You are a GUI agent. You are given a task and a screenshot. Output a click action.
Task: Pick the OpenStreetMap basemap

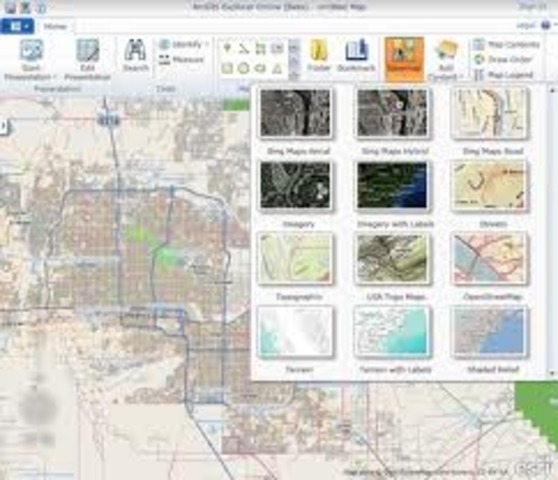pyautogui.click(x=490, y=258)
